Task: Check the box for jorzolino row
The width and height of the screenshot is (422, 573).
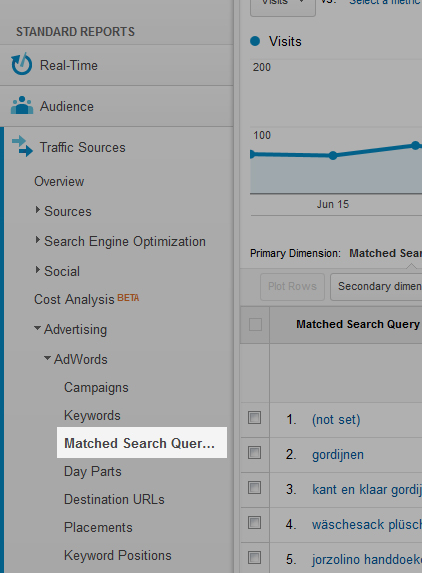Action: 254,558
